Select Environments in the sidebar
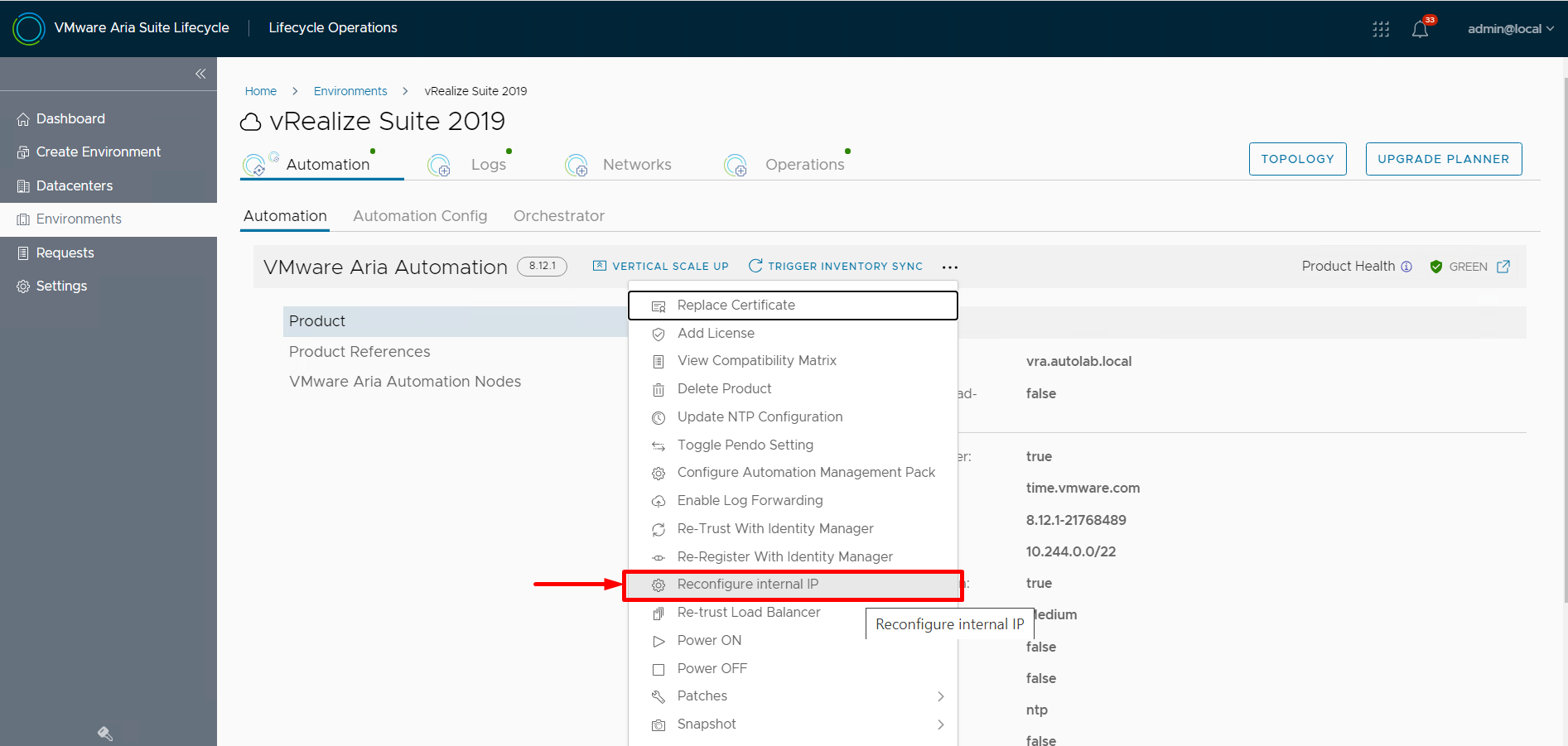This screenshot has width=1568, height=746. tap(109, 219)
